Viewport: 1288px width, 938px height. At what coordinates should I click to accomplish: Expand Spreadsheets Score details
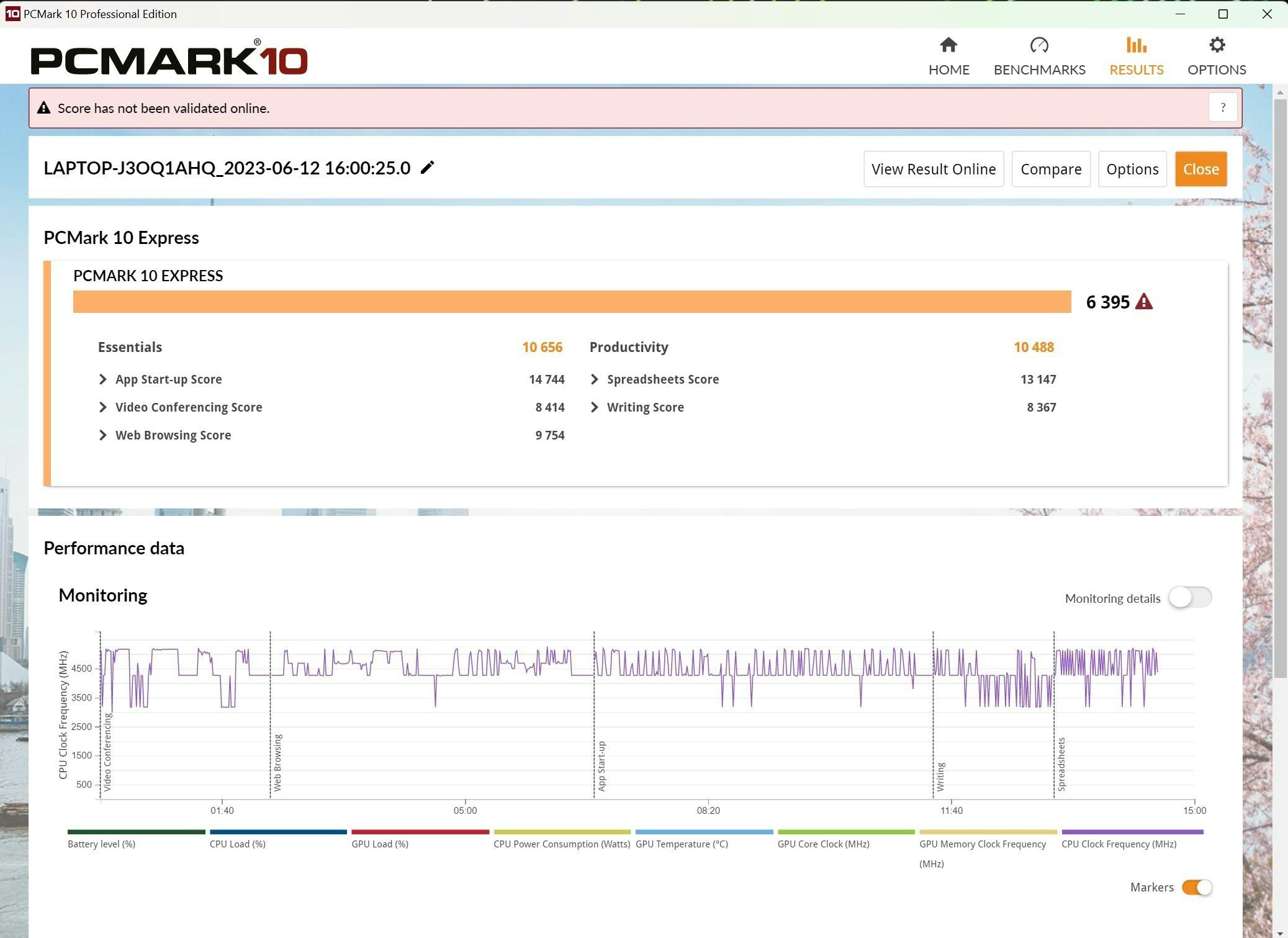point(594,379)
